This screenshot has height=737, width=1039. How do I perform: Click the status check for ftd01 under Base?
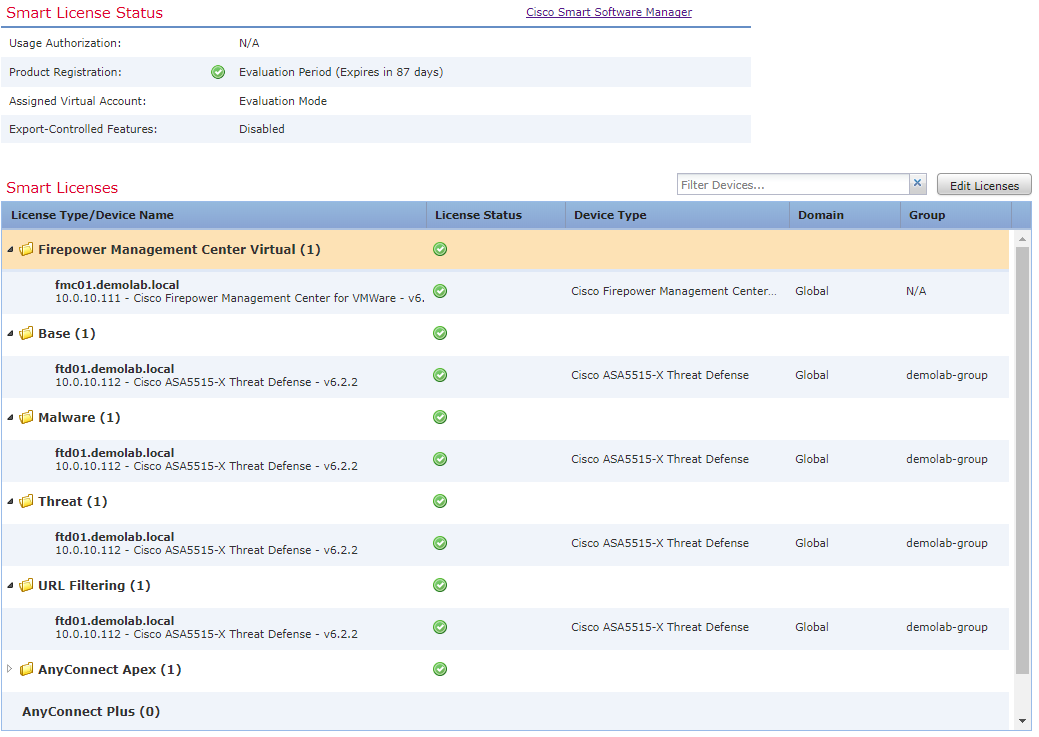(440, 375)
